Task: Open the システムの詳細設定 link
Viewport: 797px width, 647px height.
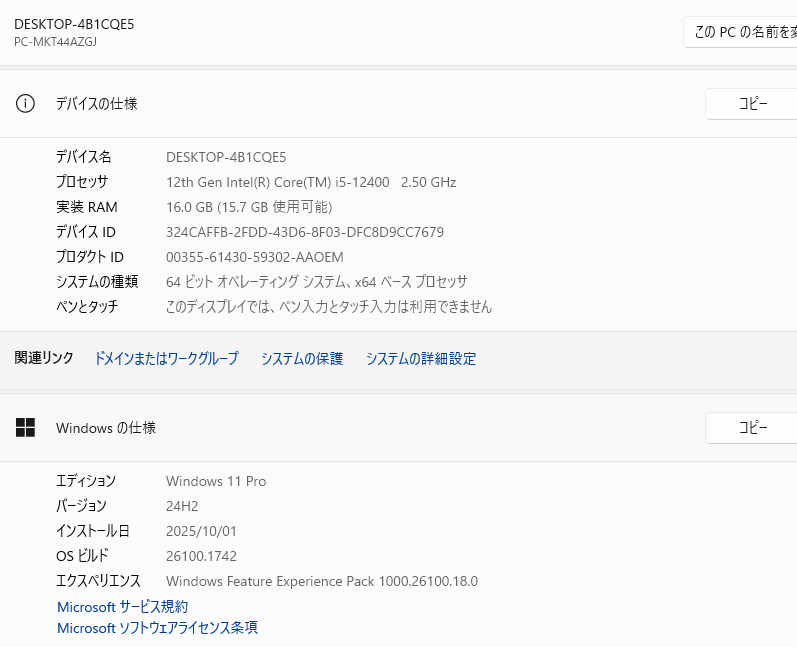Action: [420, 358]
